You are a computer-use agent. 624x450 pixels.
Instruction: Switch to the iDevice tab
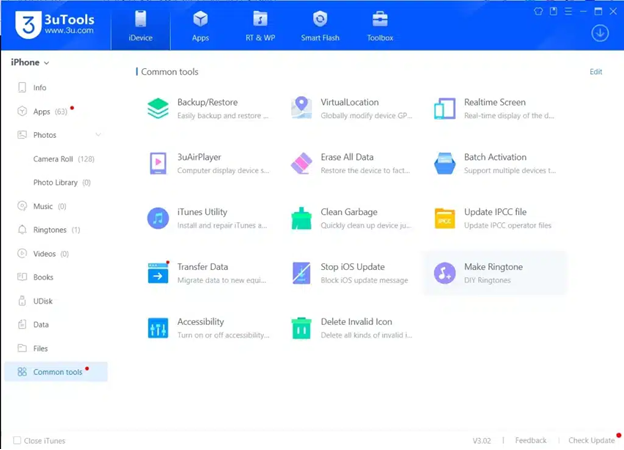140,26
